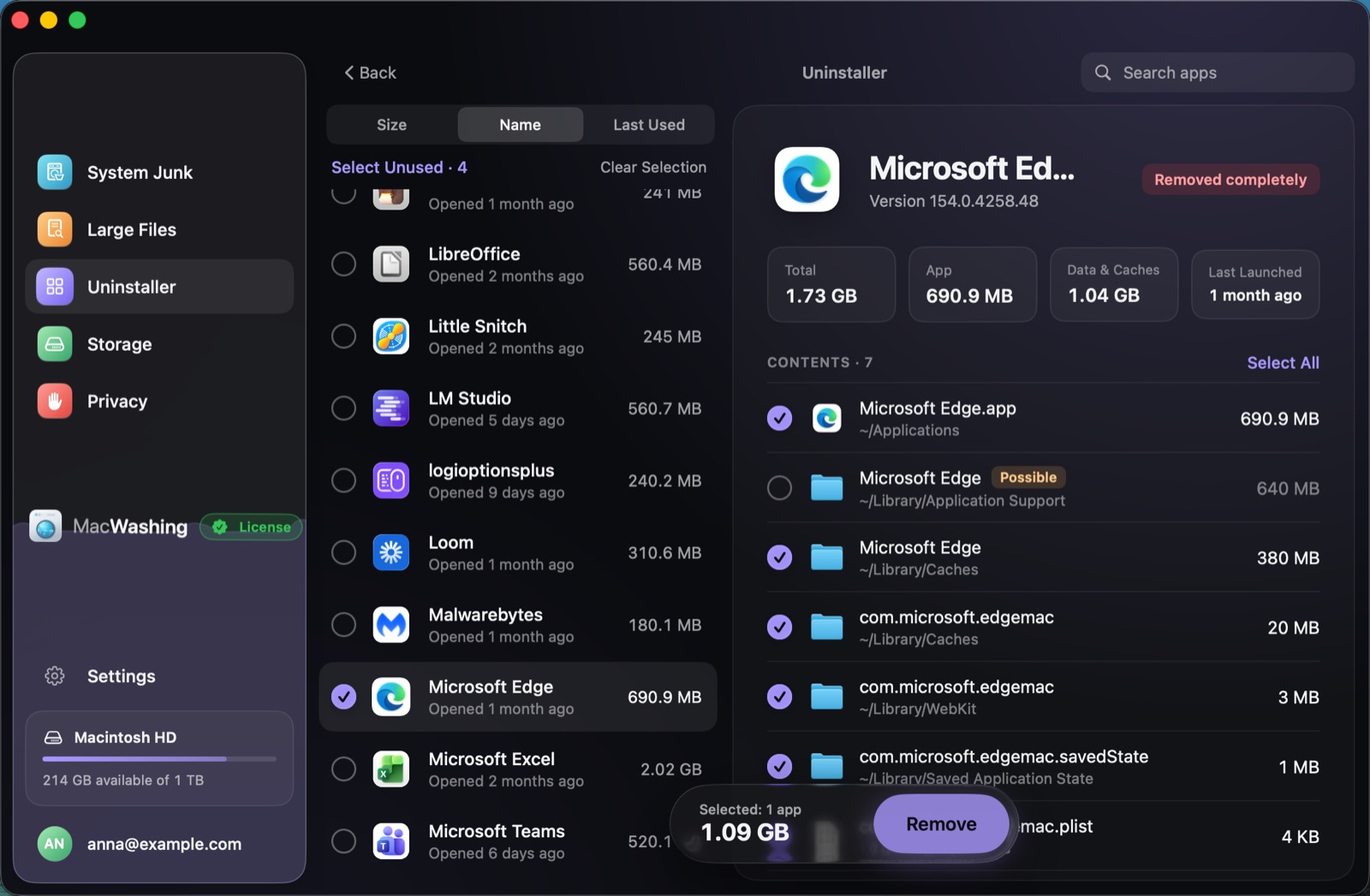
Task: Click the logioptionsplus app icon
Action: coord(391,481)
